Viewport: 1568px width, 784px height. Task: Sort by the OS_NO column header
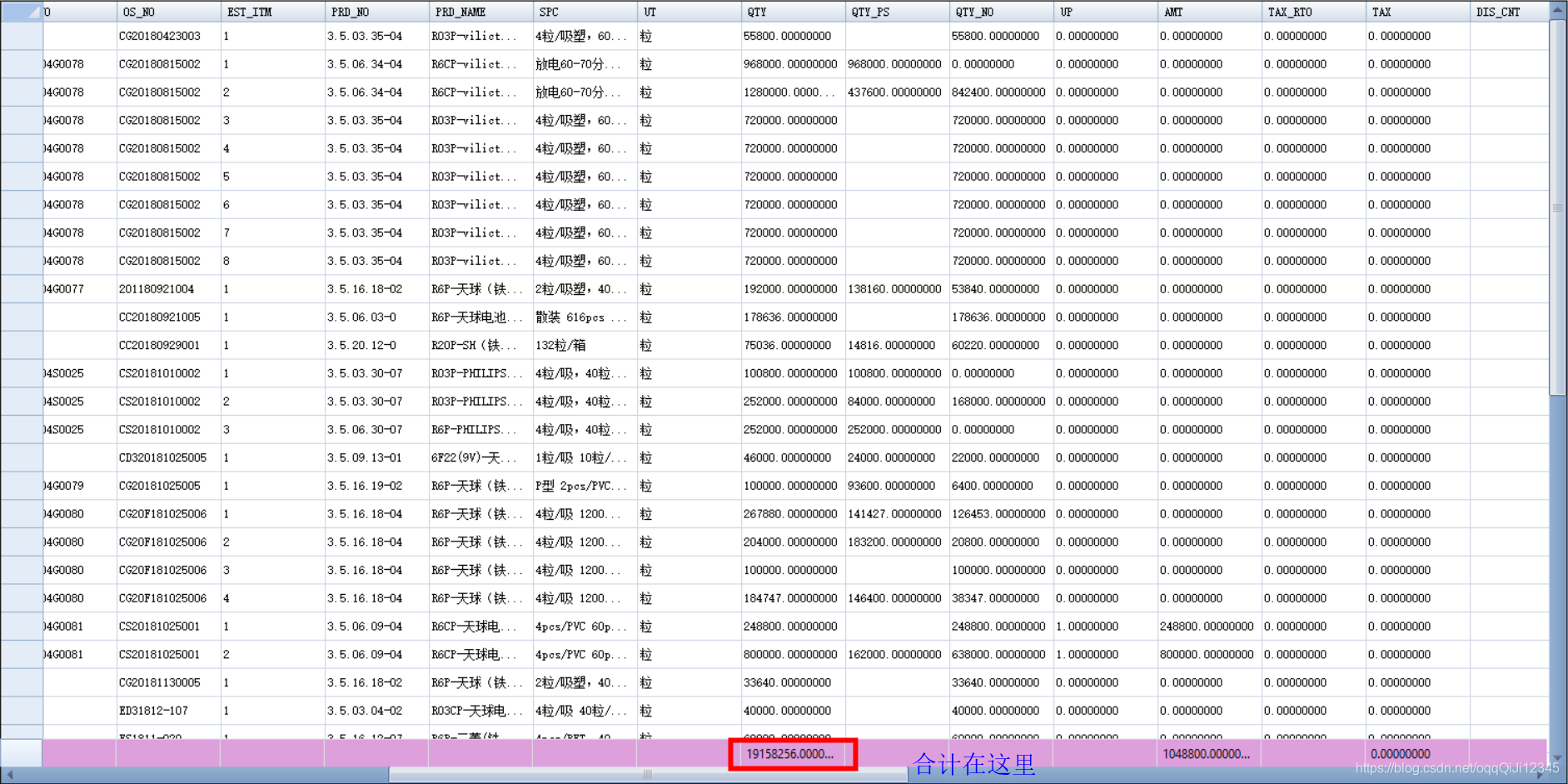pyautogui.click(x=168, y=12)
